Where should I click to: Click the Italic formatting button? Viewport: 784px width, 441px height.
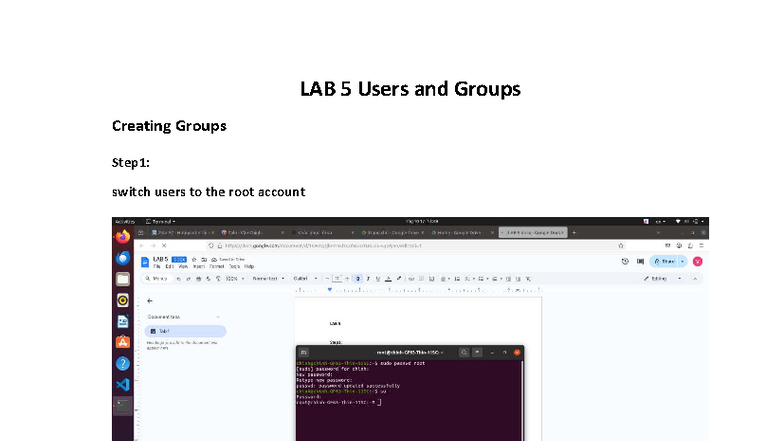pos(368,278)
